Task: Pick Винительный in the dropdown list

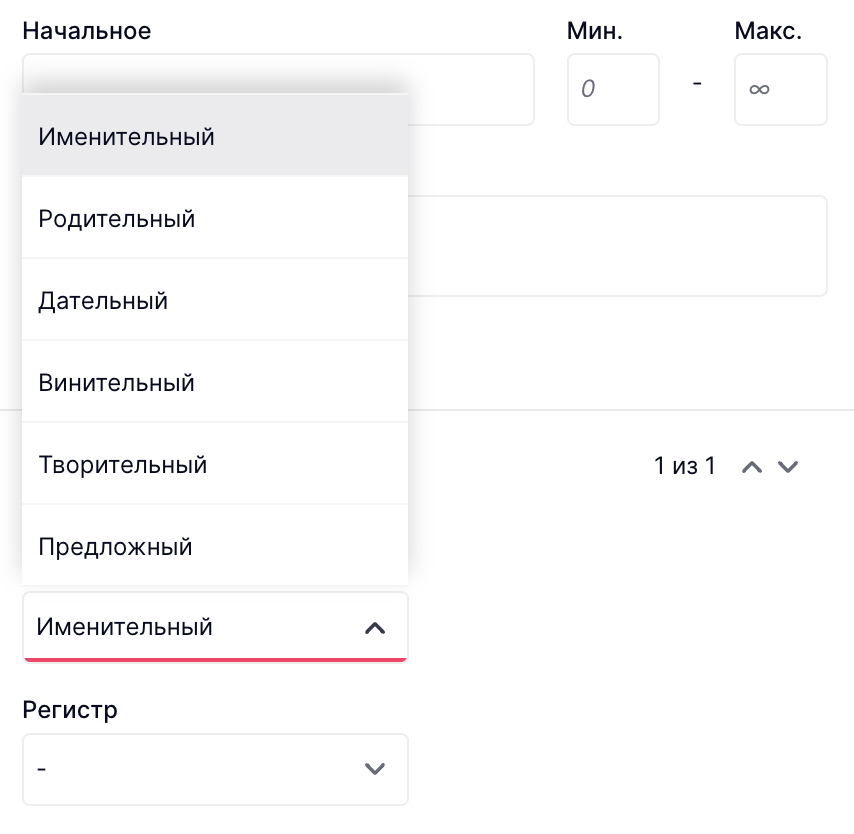Action: tap(215, 382)
